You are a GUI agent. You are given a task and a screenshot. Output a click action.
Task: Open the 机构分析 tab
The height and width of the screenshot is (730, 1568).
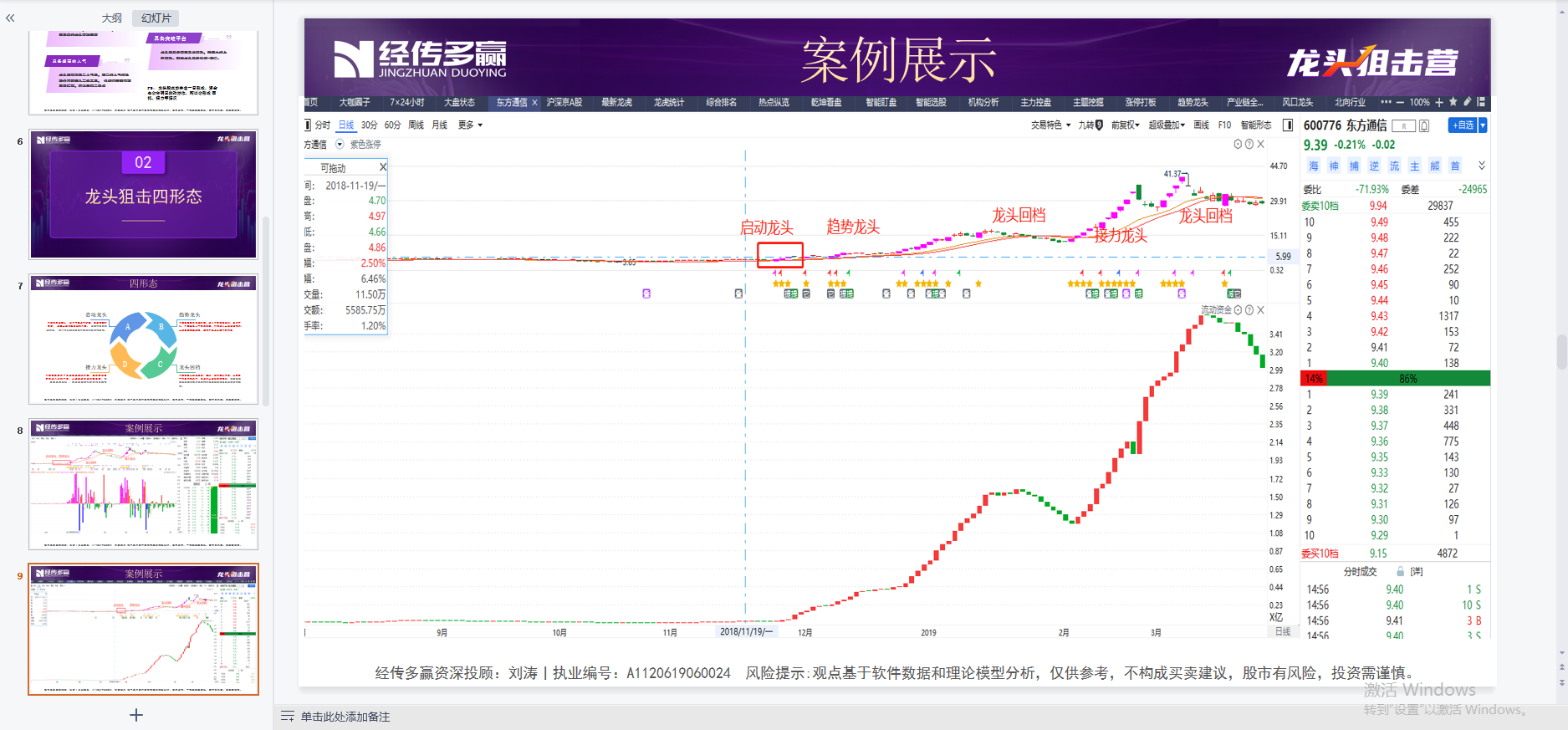click(983, 103)
